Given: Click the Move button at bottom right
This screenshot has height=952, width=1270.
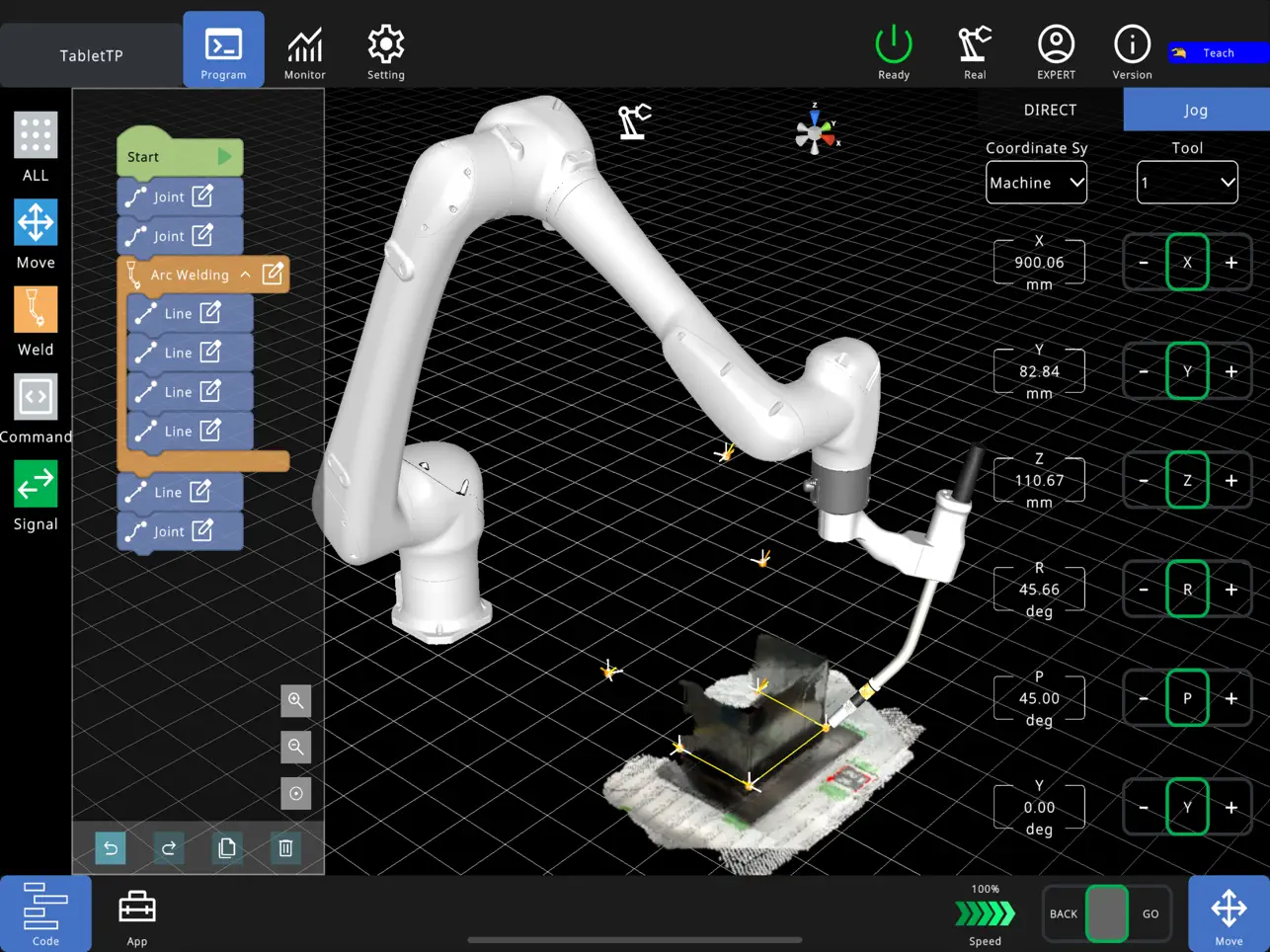Looking at the screenshot, I should point(1229,913).
